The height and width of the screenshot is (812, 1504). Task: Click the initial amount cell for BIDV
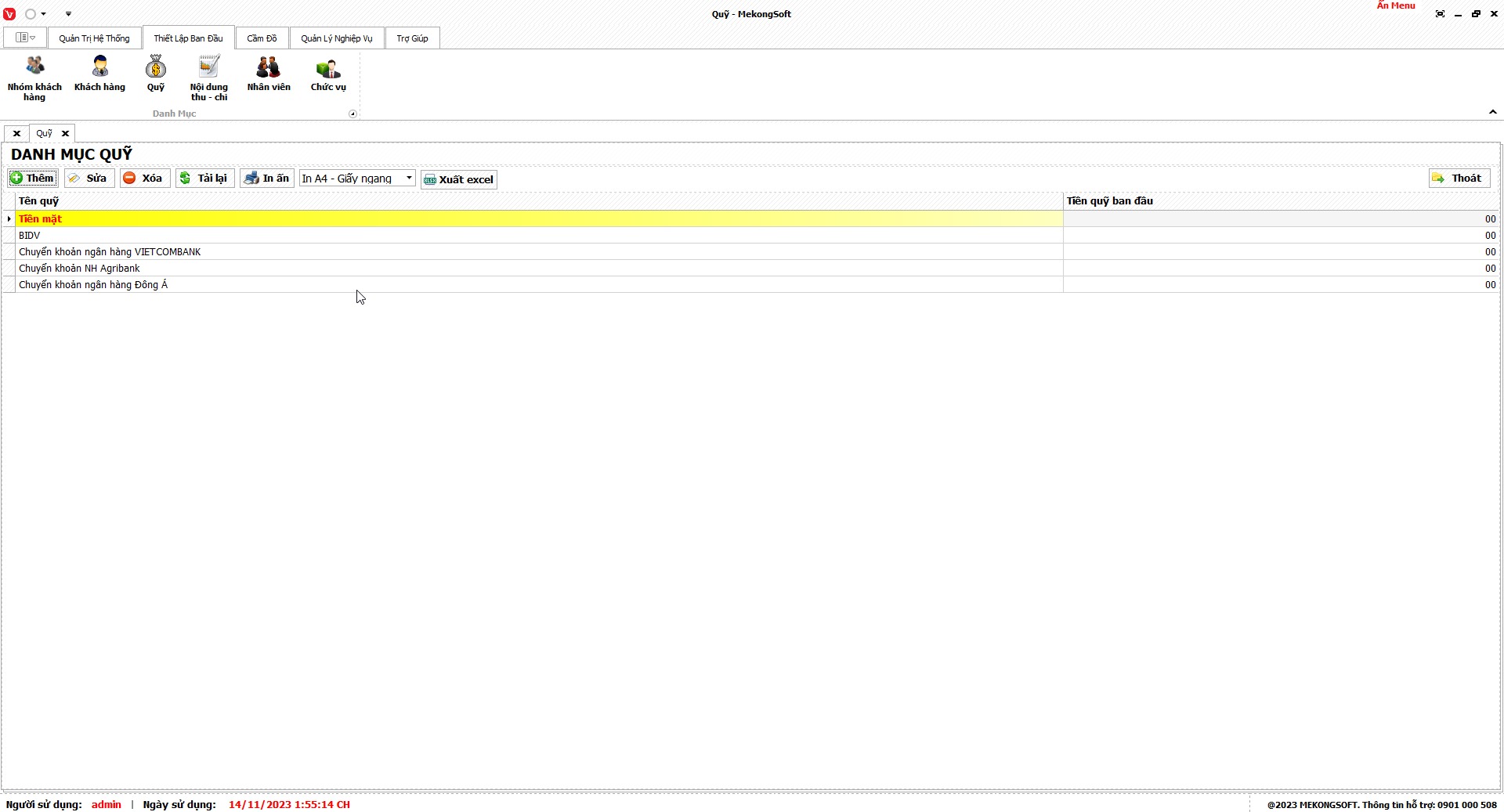(x=1281, y=236)
